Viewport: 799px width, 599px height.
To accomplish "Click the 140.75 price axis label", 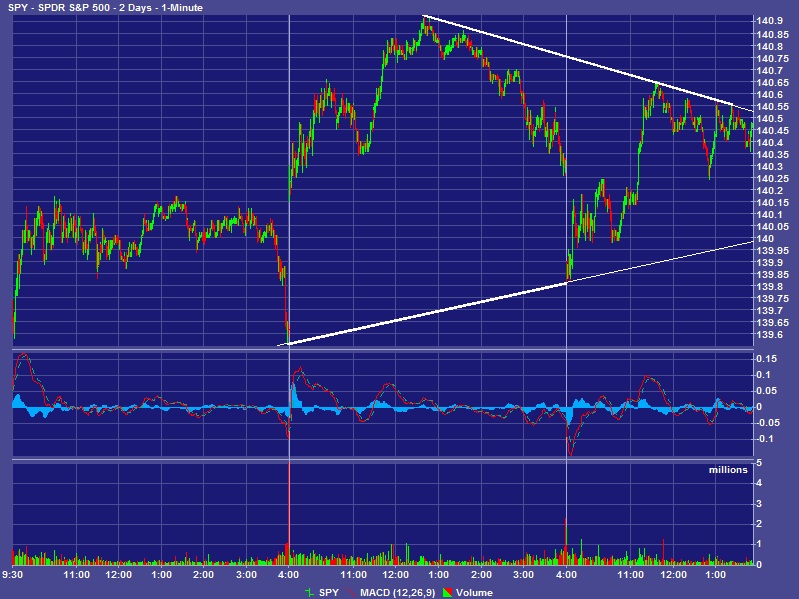I will coord(773,59).
